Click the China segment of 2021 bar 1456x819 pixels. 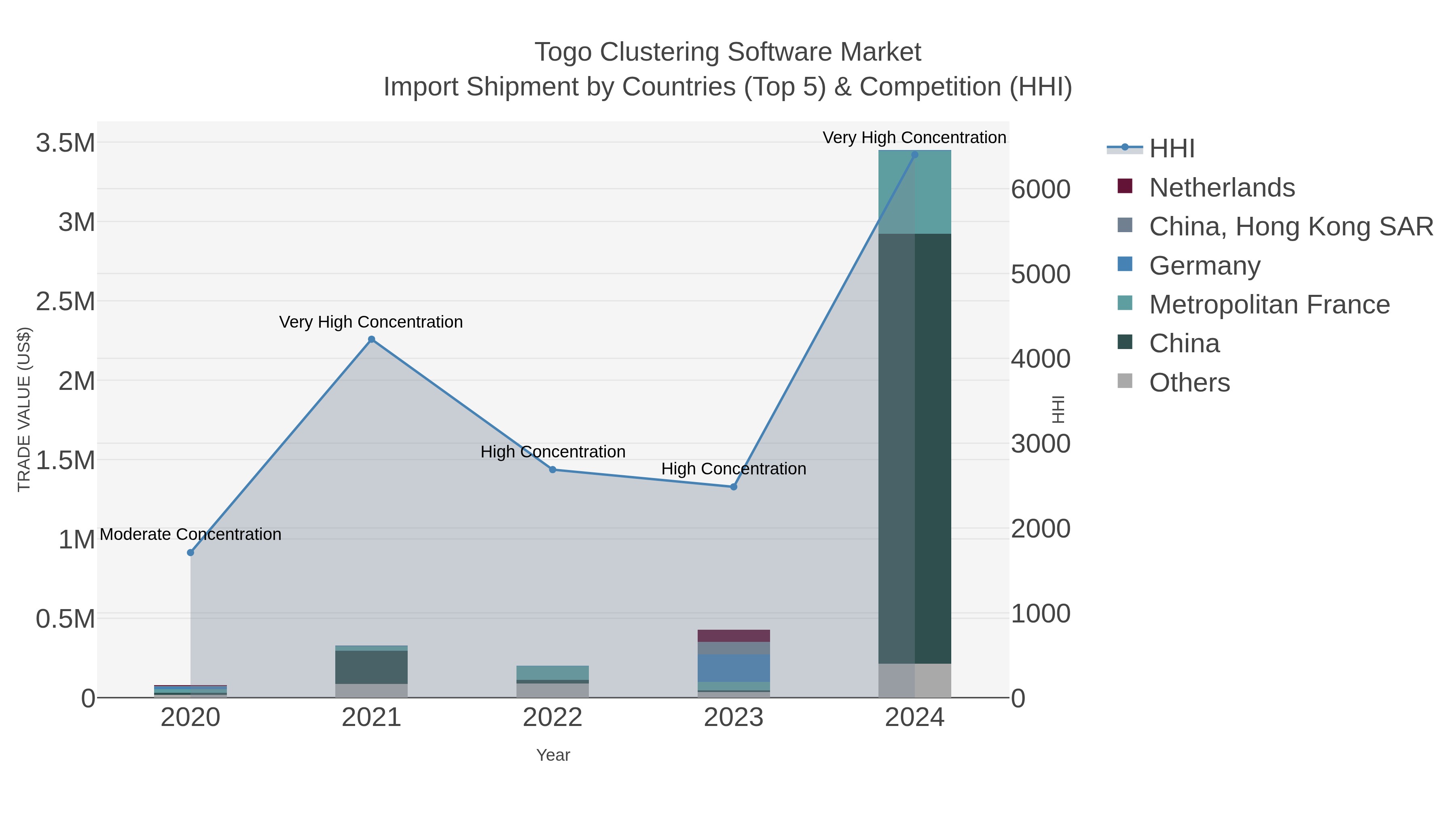point(371,667)
